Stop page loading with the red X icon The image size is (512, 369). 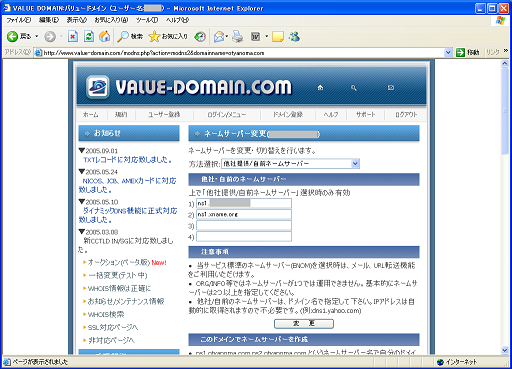coord(73,36)
